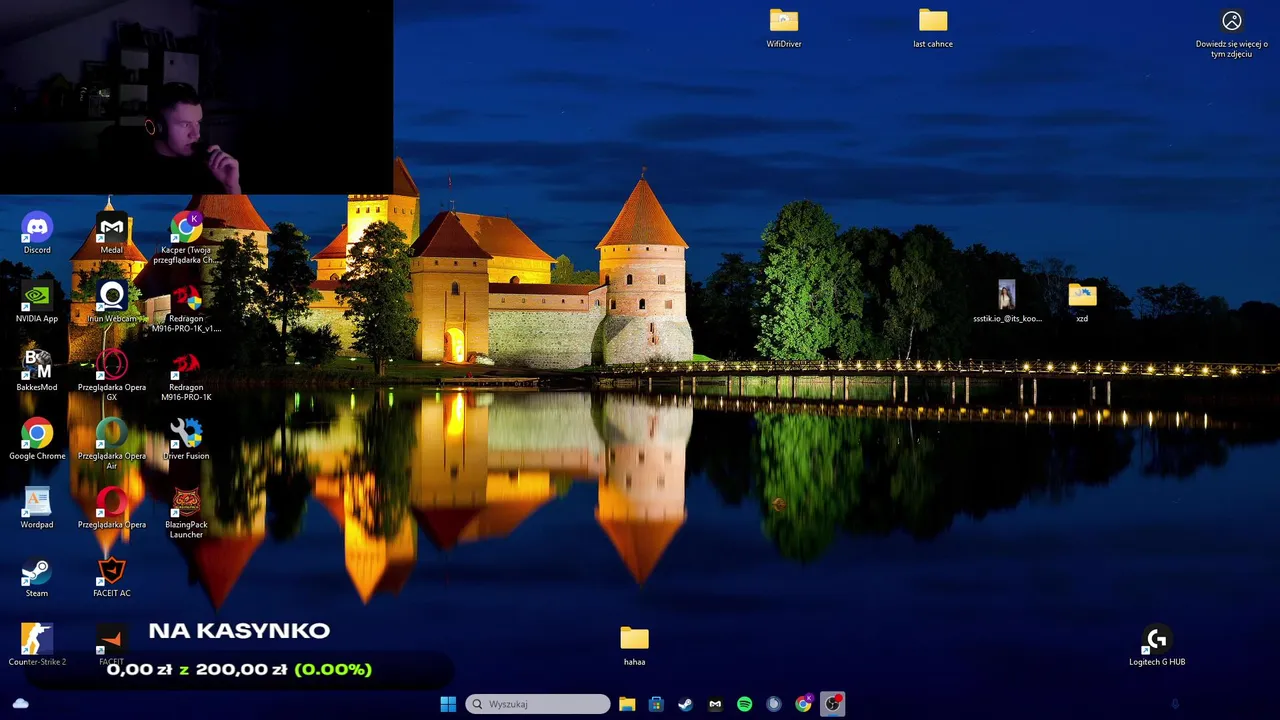The width and height of the screenshot is (1280, 720).
Task: Launch Medal from the desktop
Action: tap(112, 234)
